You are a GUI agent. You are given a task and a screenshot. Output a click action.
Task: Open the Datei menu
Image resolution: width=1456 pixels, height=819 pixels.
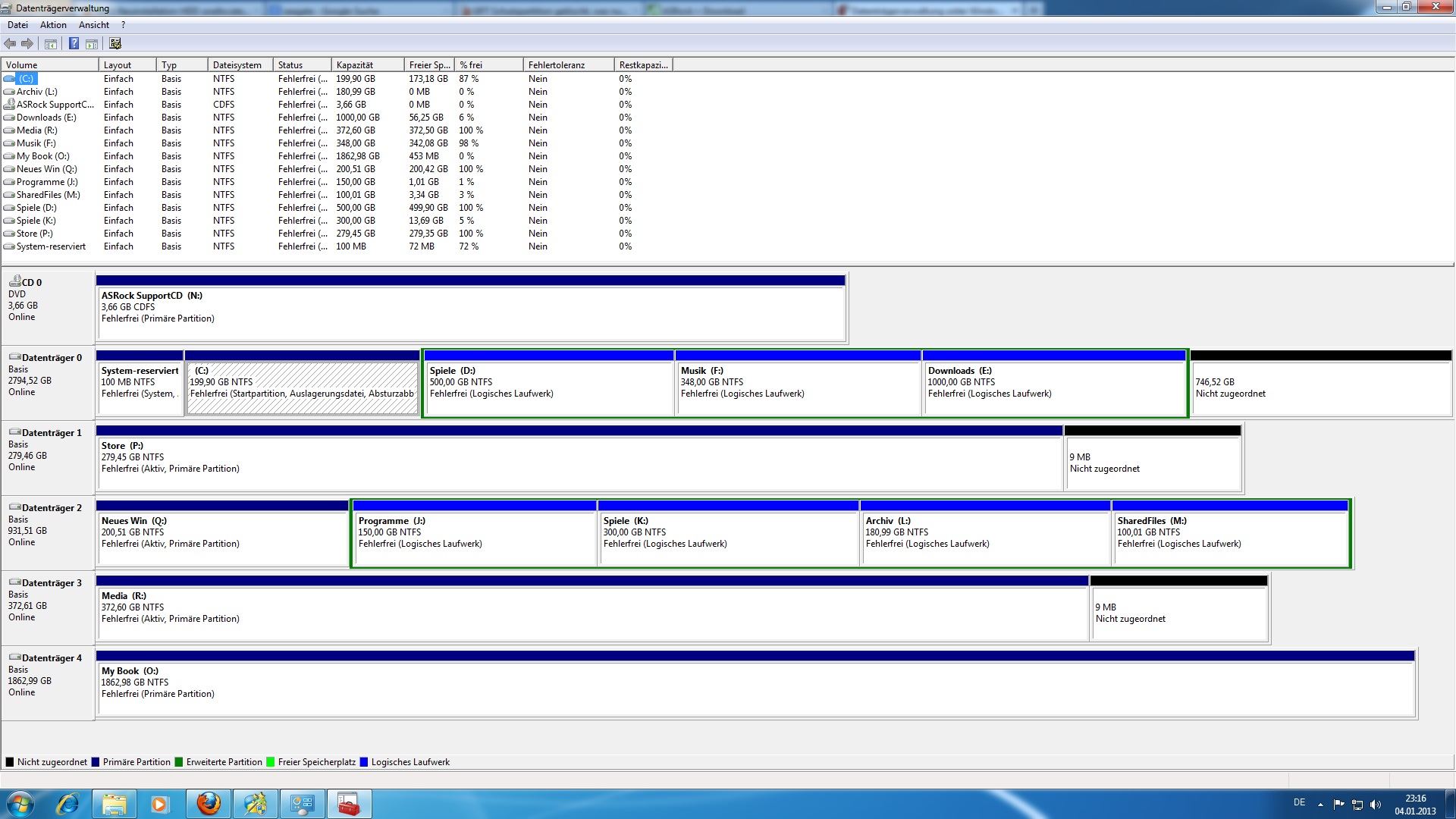[x=17, y=25]
